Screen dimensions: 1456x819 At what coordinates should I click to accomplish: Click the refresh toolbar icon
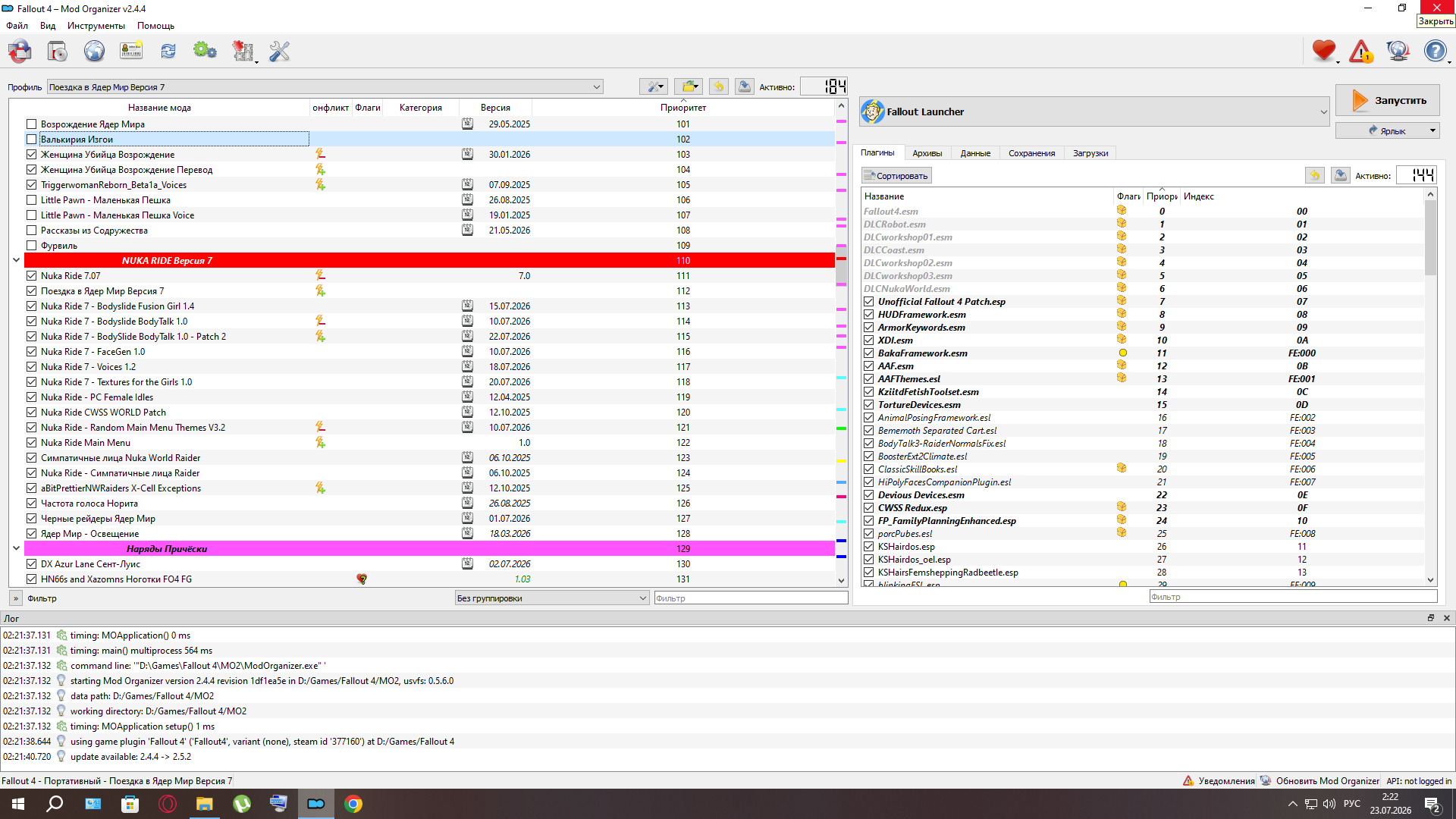168,52
